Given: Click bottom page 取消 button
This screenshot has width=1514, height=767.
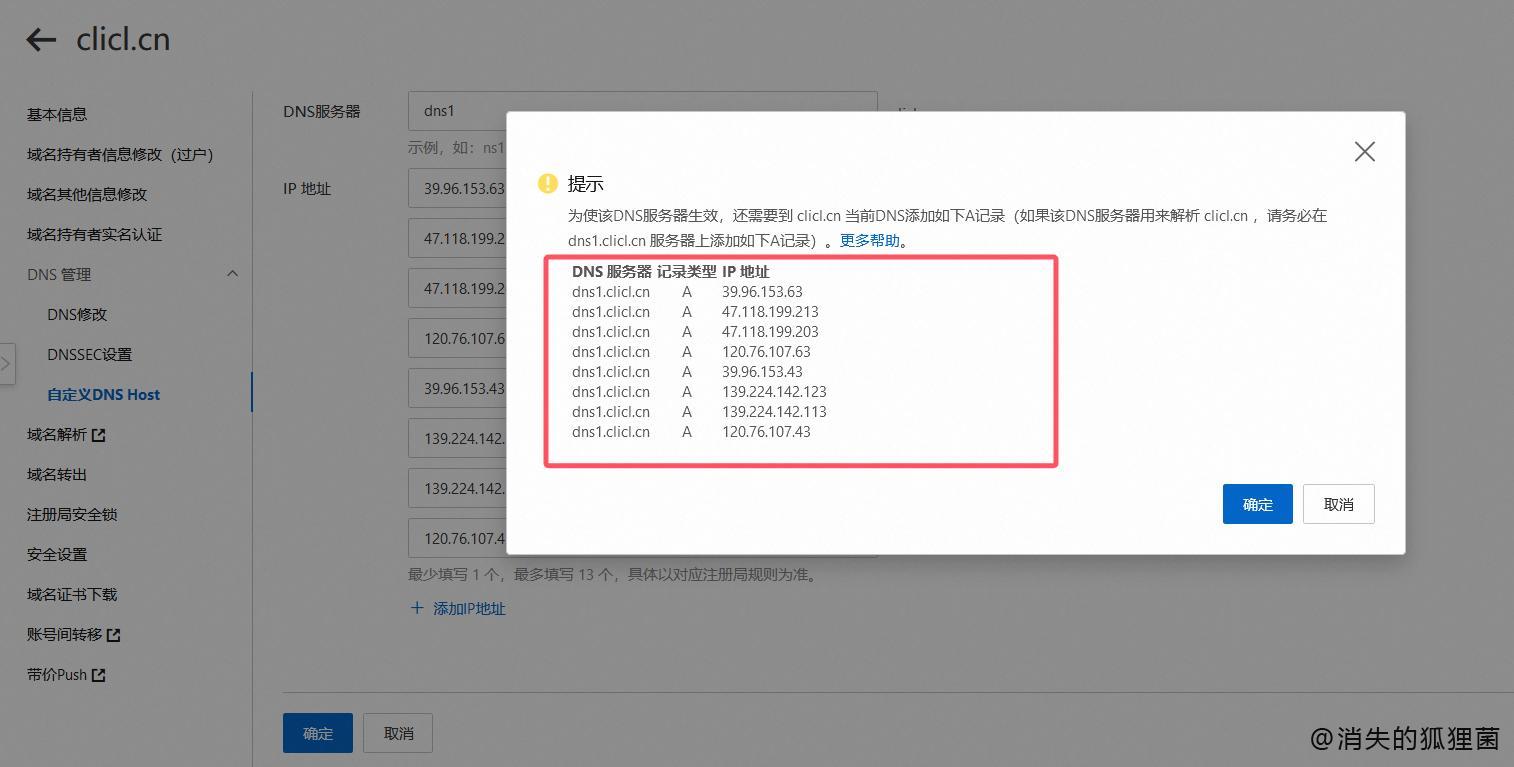Looking at the screenshot, I should (398, 733).
